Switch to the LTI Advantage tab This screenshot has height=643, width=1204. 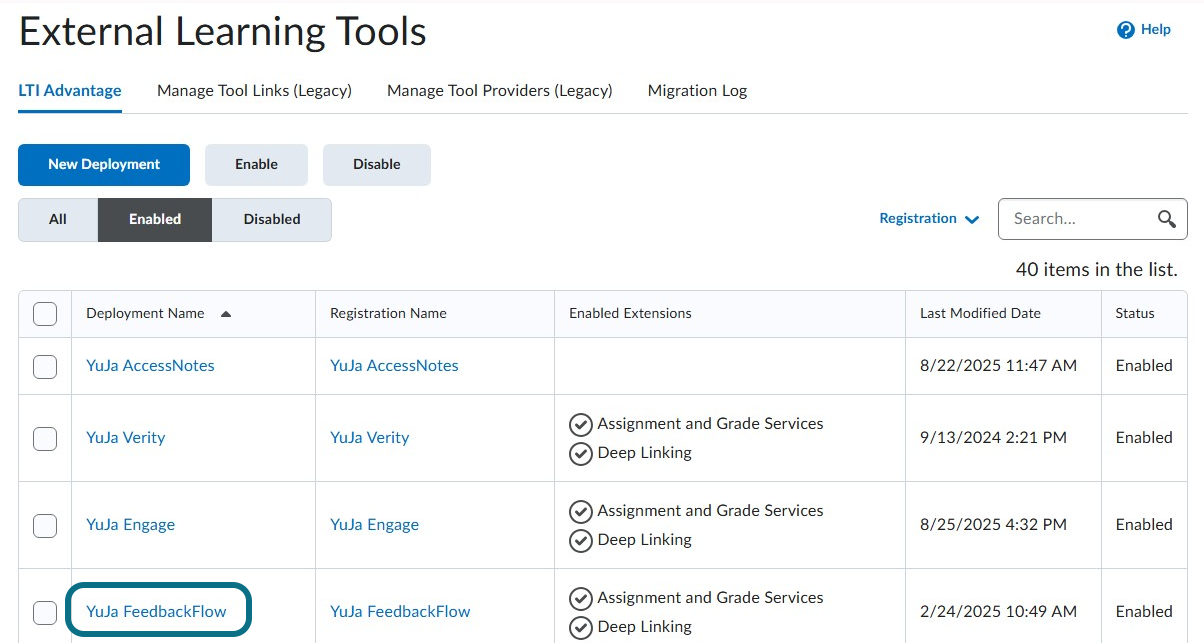[x=70, y=91]
